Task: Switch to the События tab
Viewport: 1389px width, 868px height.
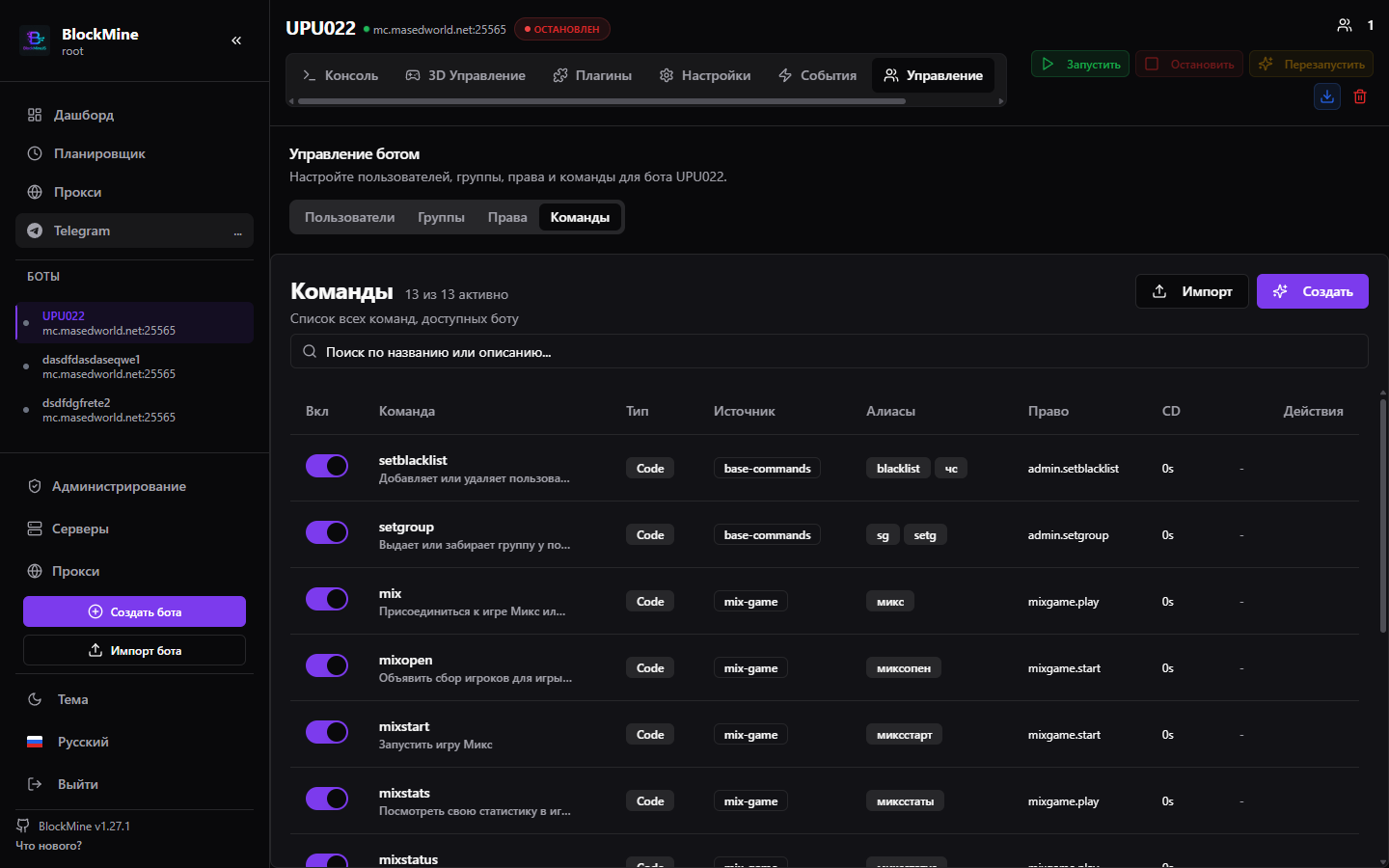Action: click(x=817, y=75)
